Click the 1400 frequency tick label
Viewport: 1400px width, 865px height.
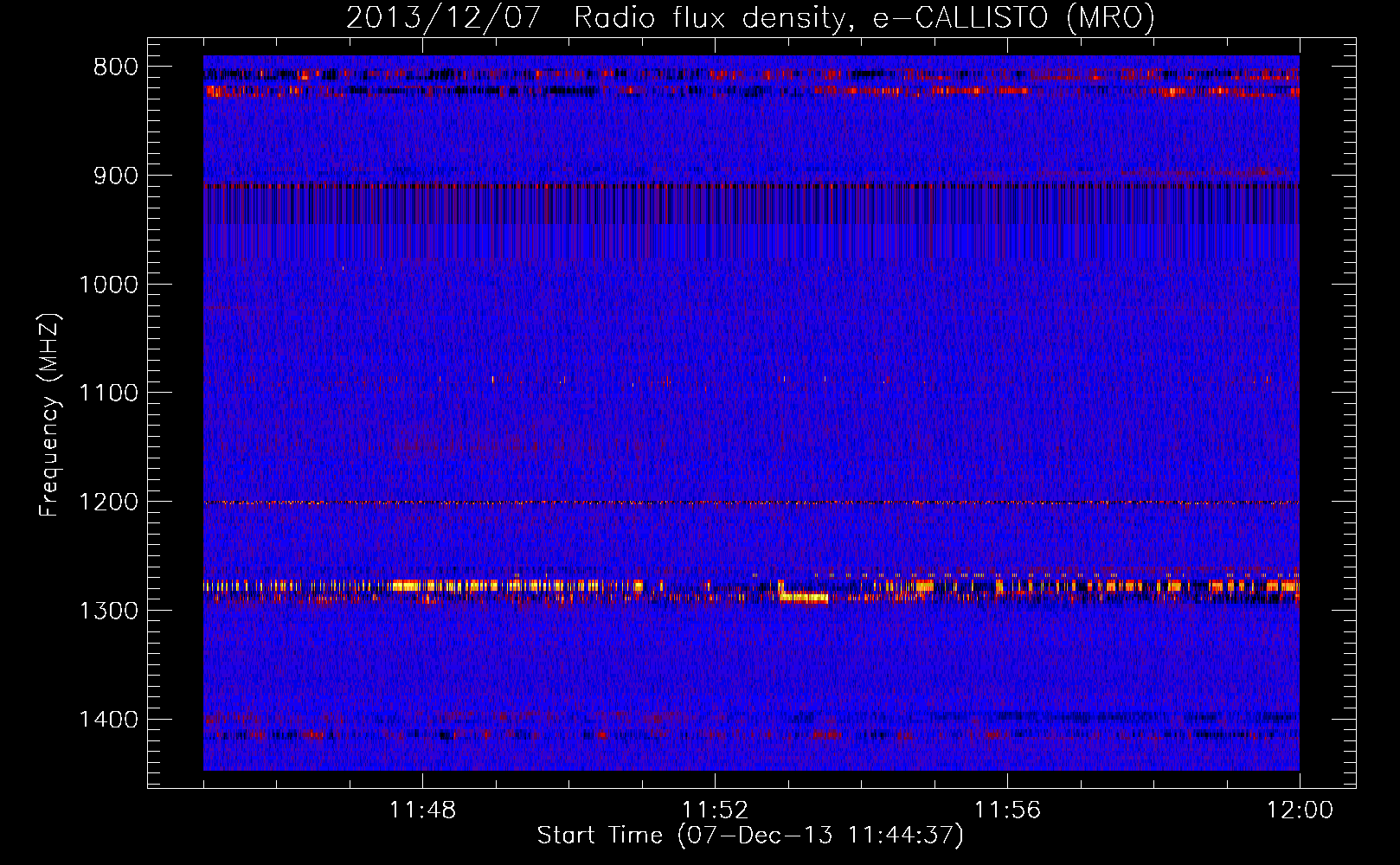pyautogui.click(x=108, y=720)
